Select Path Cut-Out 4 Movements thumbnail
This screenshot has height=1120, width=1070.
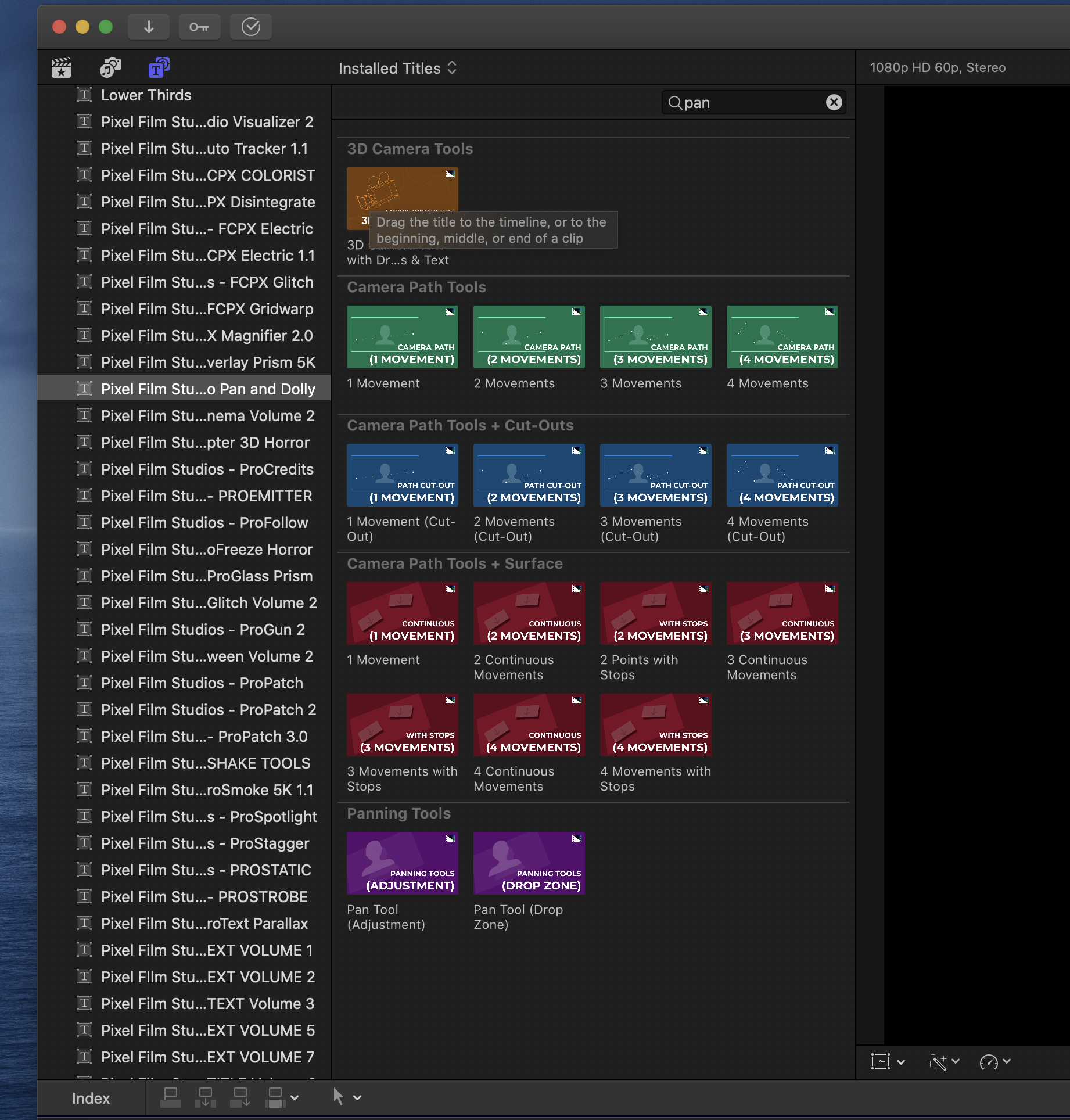(782, 475)
